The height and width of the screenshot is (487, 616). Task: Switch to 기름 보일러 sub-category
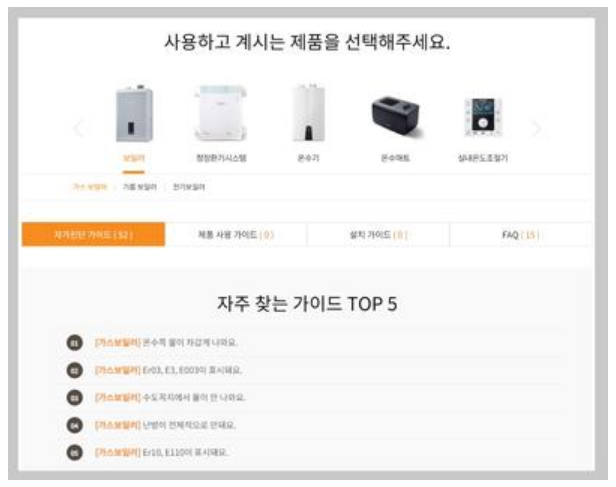pos(140,187)
